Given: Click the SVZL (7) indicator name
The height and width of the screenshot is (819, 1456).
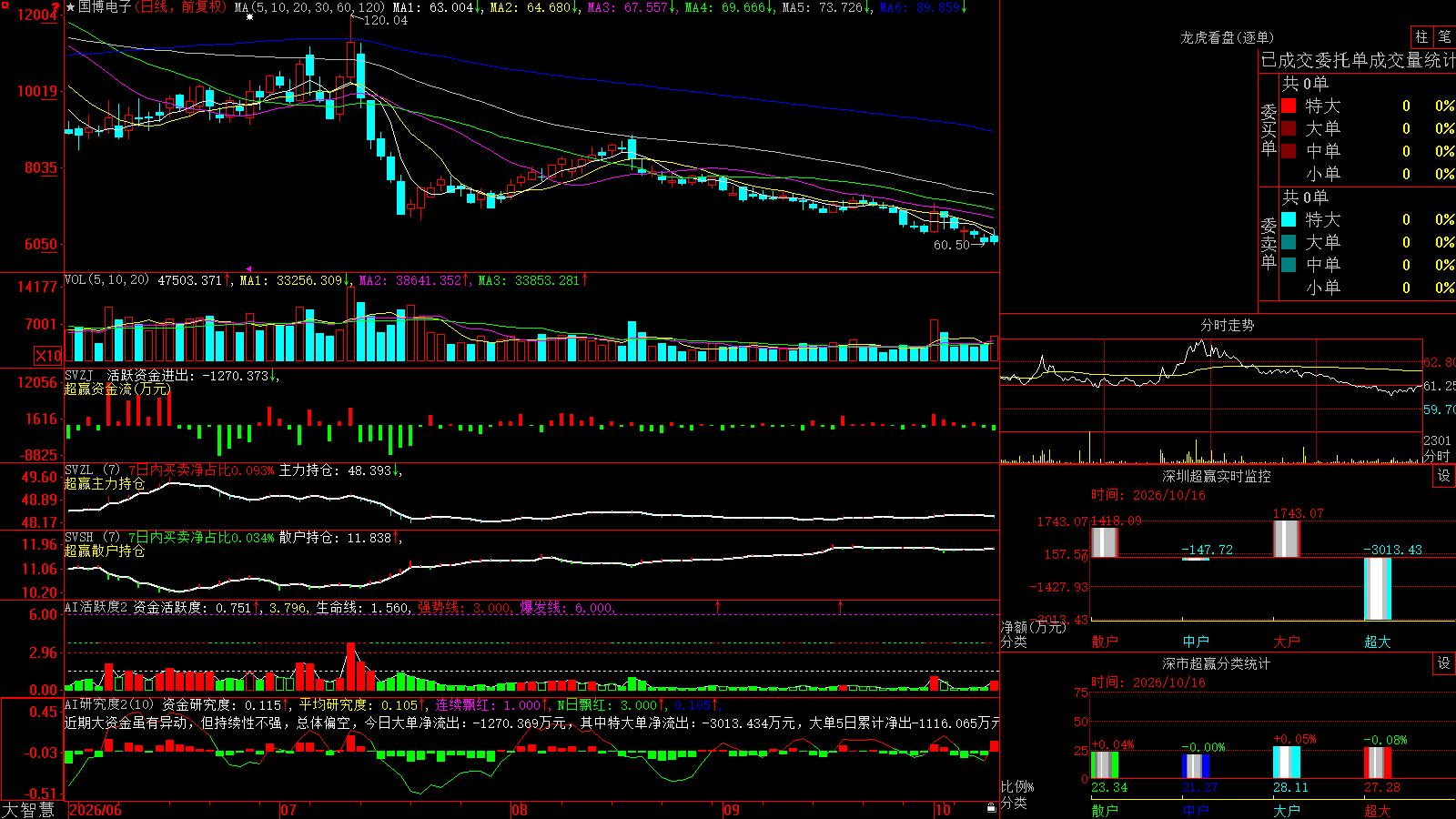Looking at the screenshot, I should 92,470.
